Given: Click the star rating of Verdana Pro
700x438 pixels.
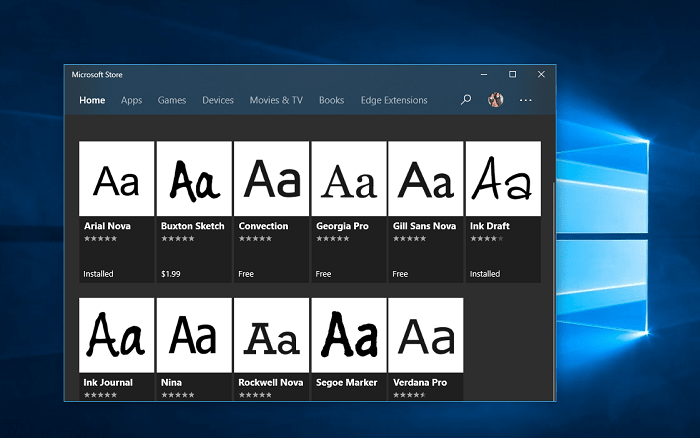Looking at the screenshot, I should (x=409, y=395).
